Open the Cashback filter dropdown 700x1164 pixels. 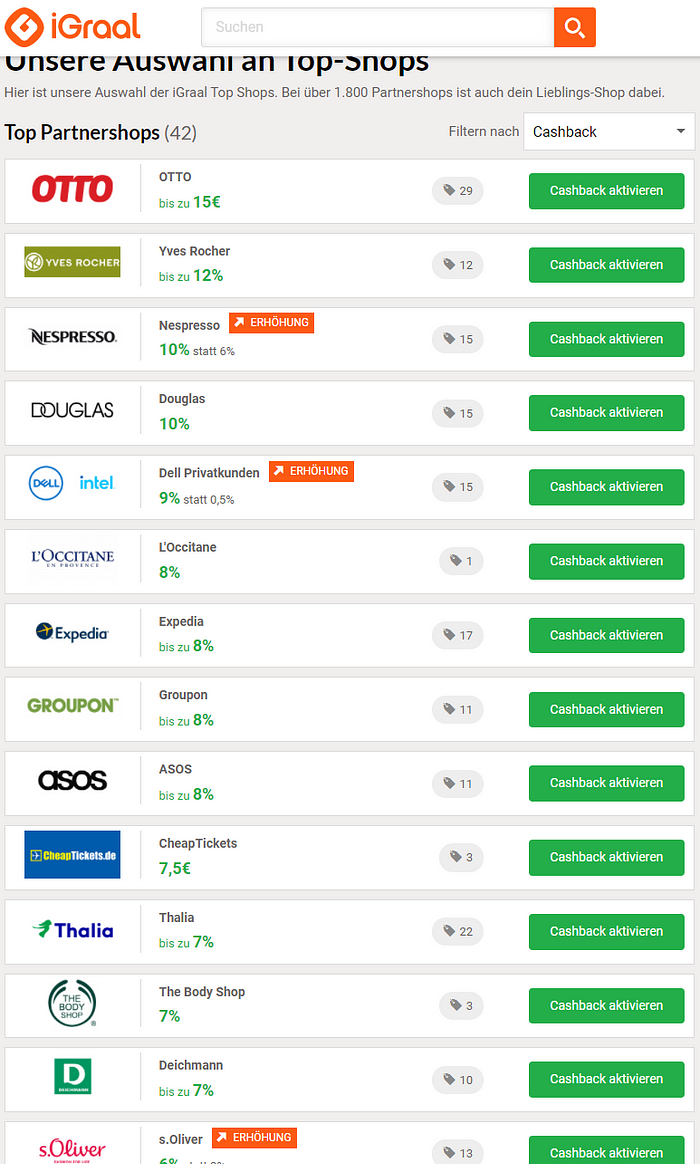609,131
